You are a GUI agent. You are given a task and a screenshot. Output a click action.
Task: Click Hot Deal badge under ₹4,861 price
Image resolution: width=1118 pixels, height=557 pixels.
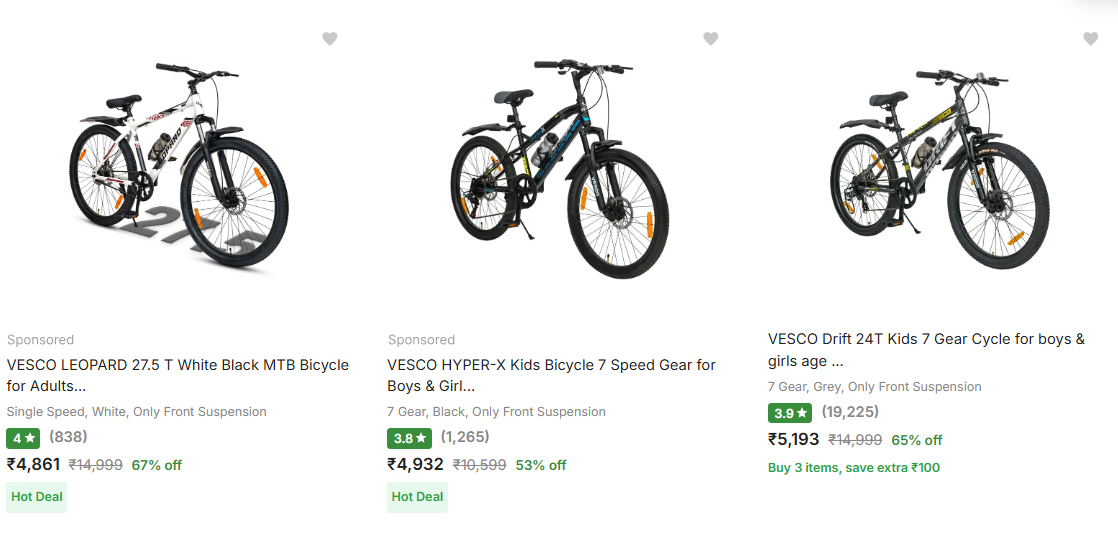click(37, 497)
